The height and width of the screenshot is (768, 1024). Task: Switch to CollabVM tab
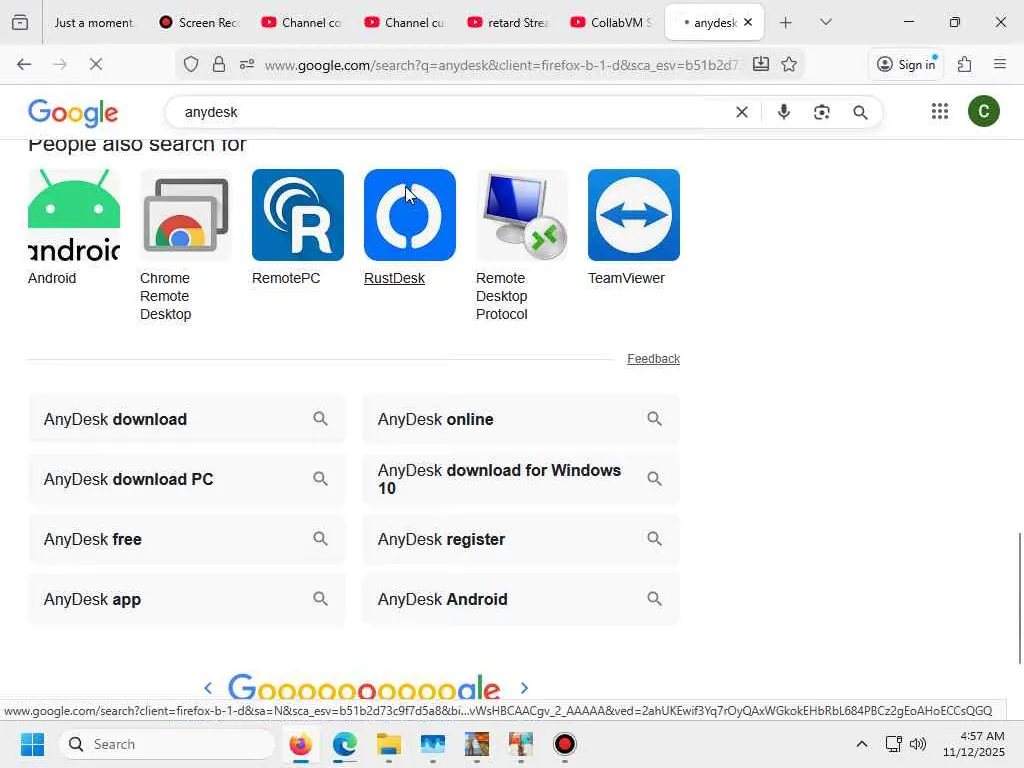[x=611, y=22]
